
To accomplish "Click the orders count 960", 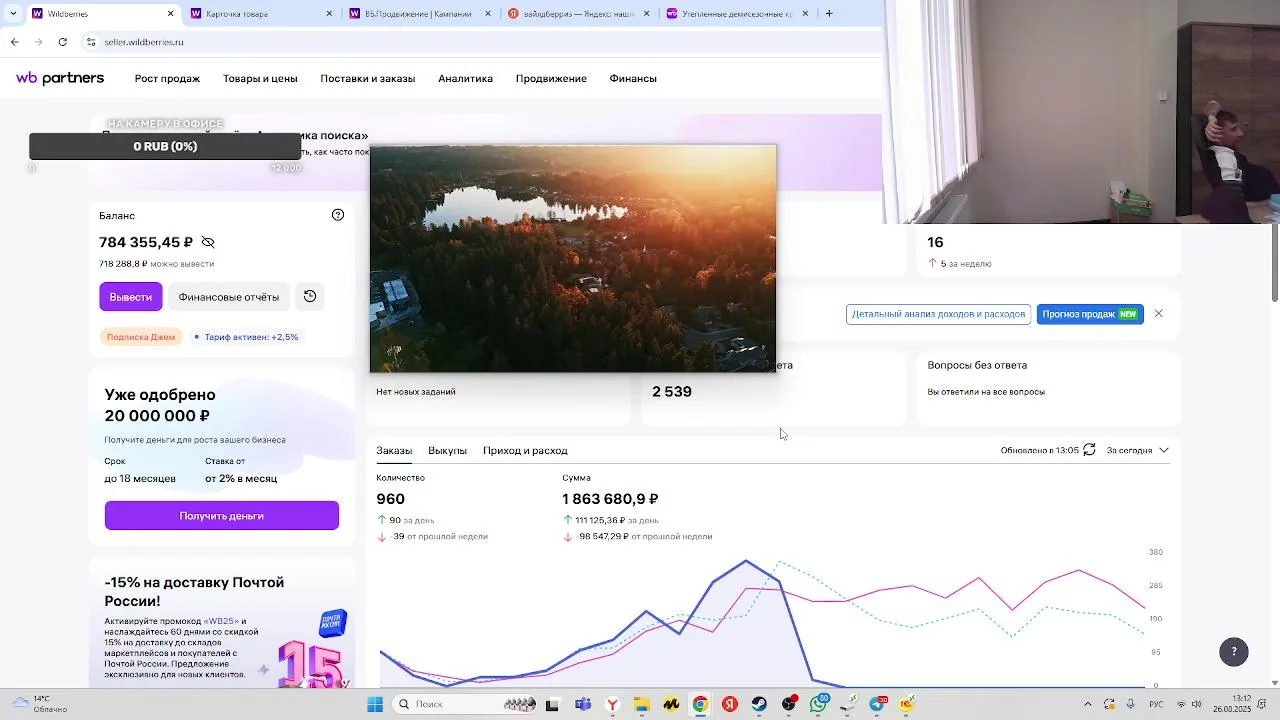I will [391, 499].
